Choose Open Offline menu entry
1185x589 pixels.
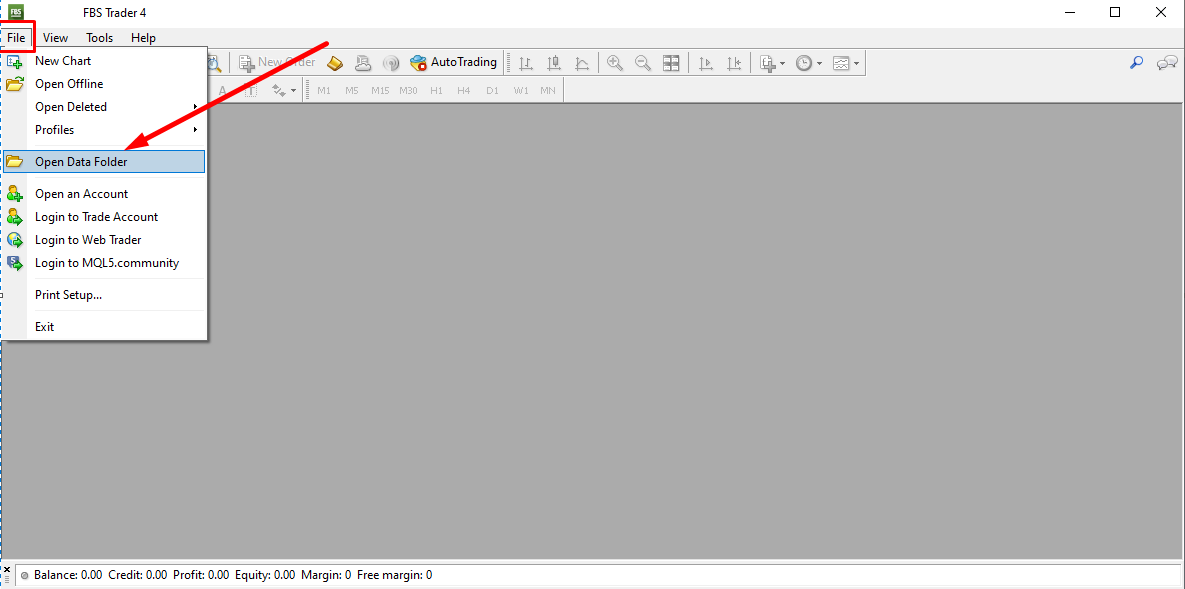click(x=104, y=84)
